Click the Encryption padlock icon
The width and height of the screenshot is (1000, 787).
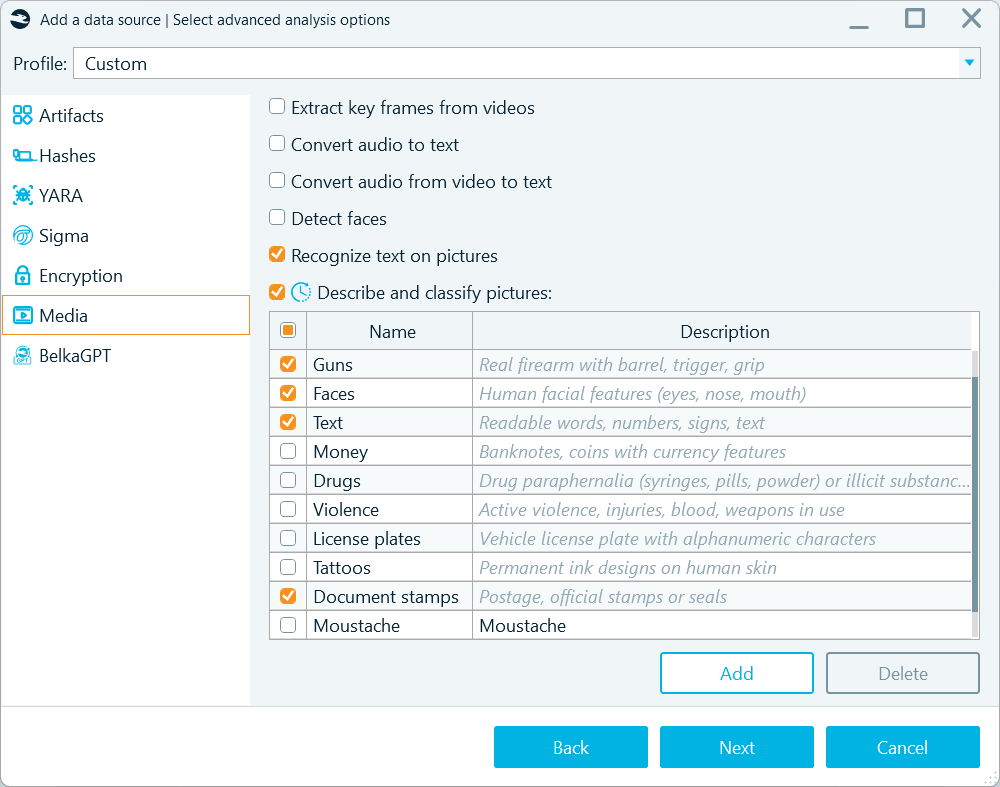point(21,275)
